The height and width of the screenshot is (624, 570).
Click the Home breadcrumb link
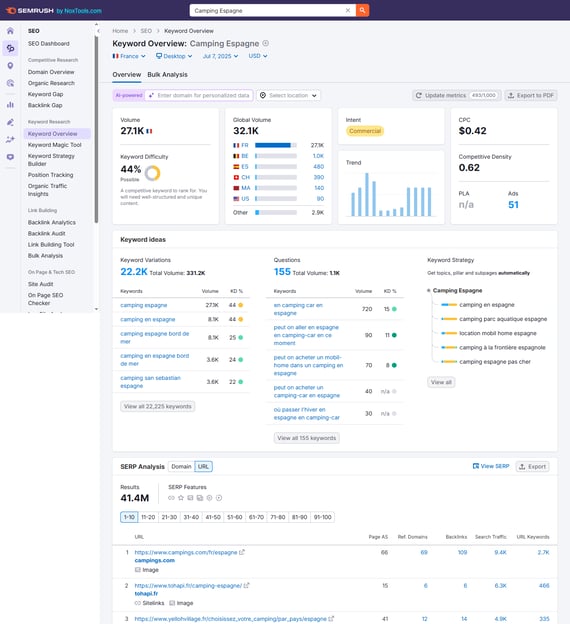120,31
